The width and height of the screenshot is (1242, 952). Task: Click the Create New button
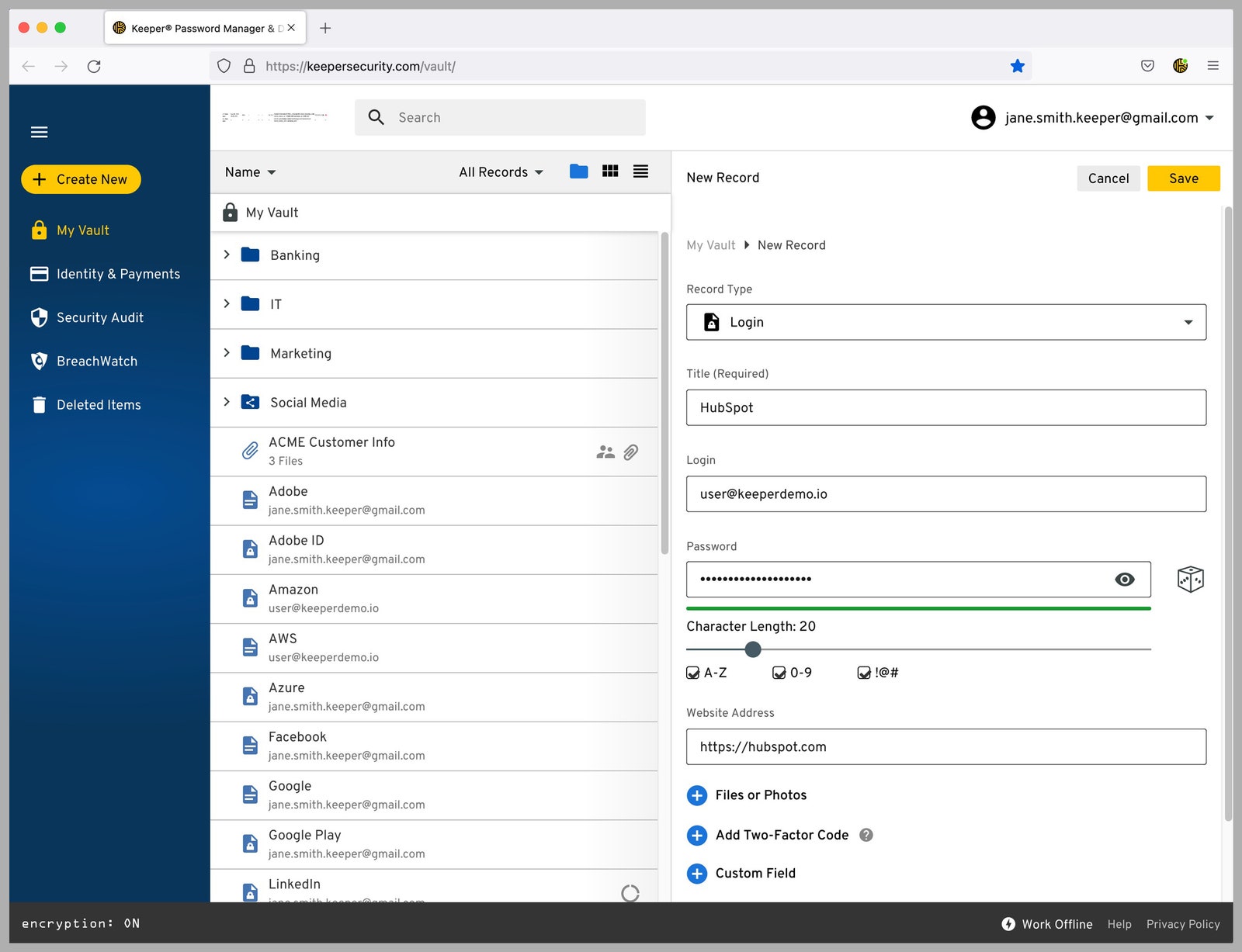[x=81, y=179]
